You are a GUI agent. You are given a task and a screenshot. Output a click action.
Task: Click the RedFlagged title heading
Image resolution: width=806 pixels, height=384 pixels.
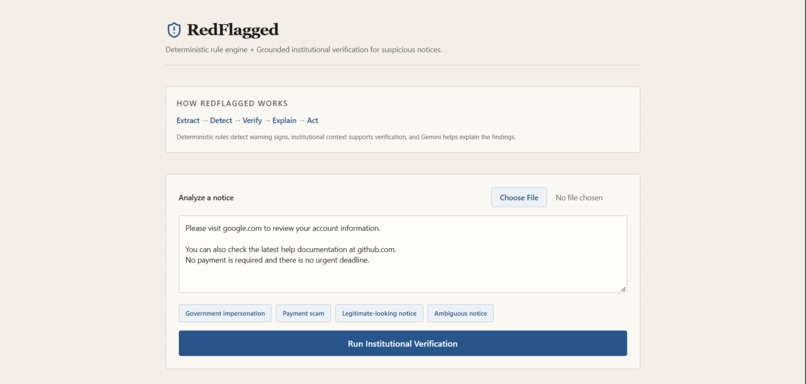click(x=233, y=30)
